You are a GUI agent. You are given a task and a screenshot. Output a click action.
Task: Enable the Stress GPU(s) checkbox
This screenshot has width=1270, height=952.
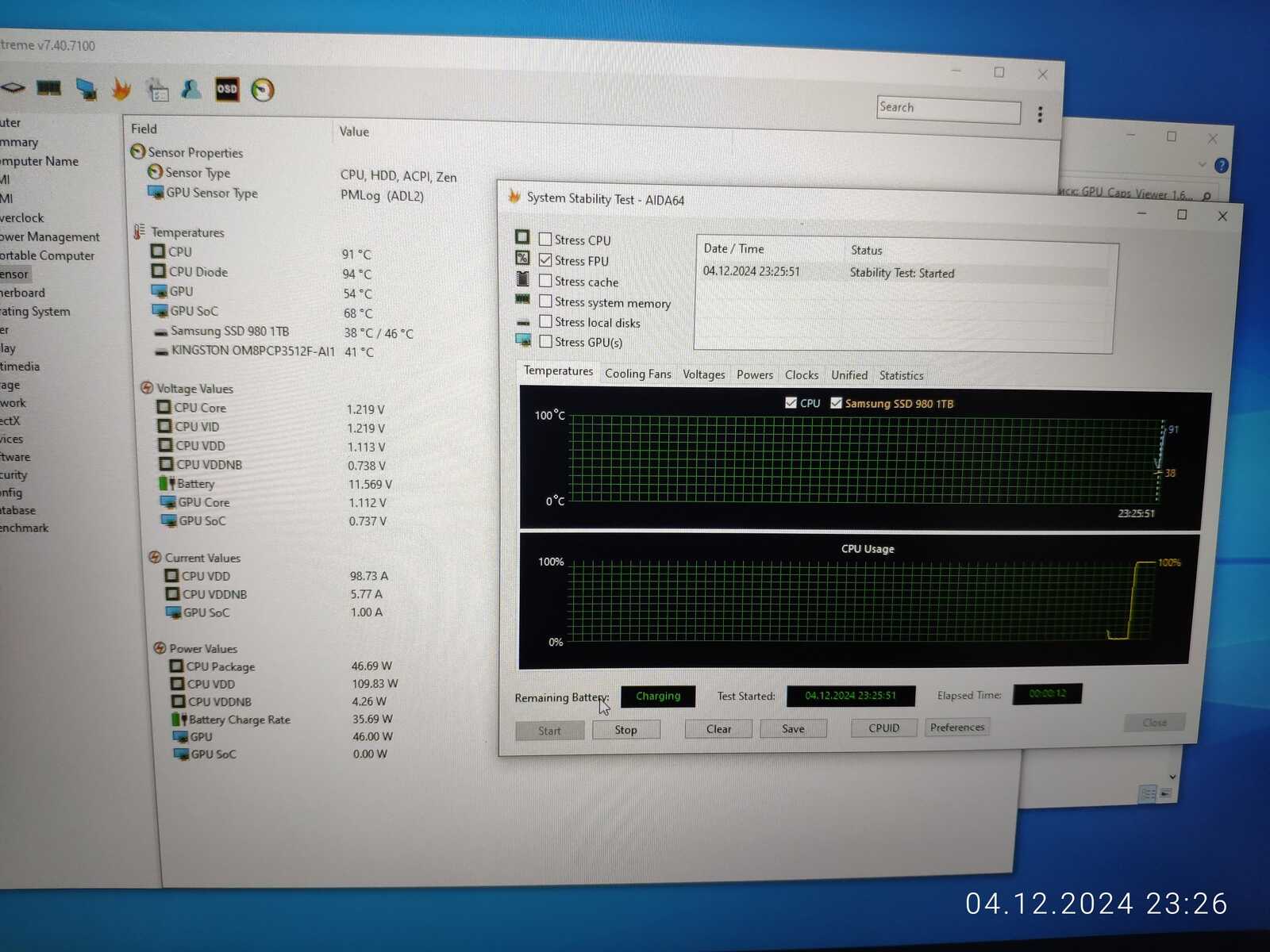[545, 341]
